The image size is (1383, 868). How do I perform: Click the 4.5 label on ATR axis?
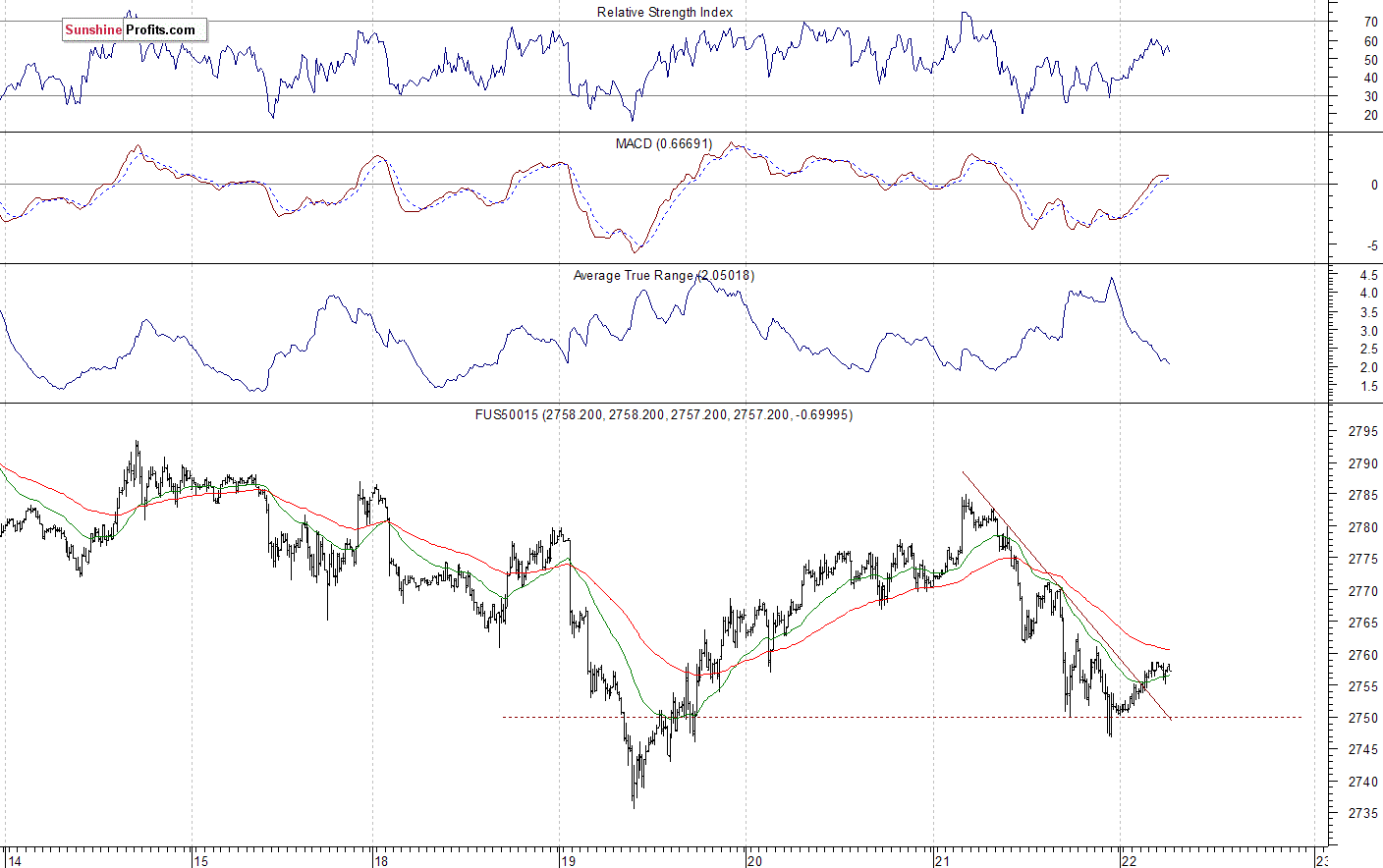click(1368, 275)
